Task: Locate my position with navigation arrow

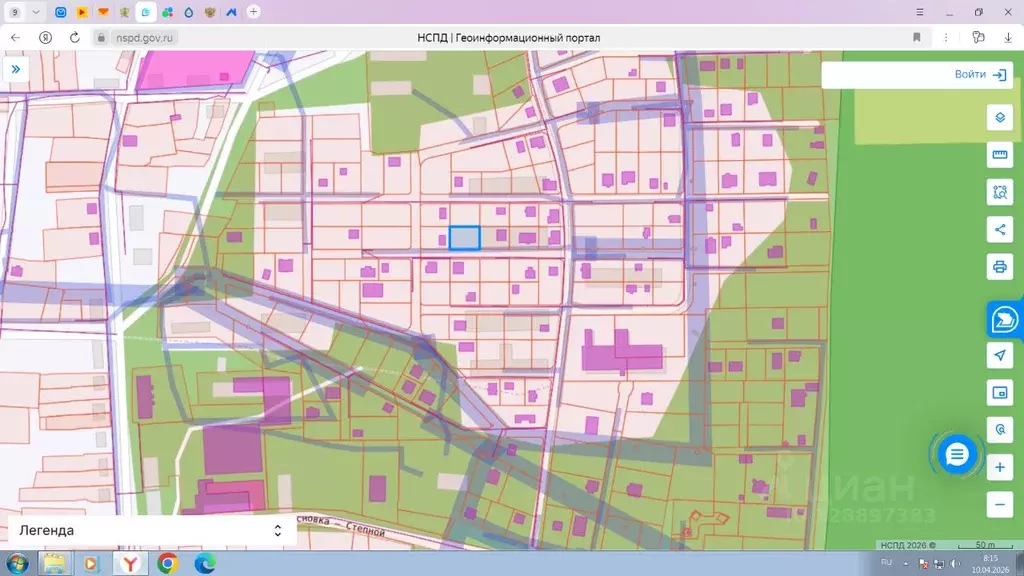Action: pos(1000,355)
